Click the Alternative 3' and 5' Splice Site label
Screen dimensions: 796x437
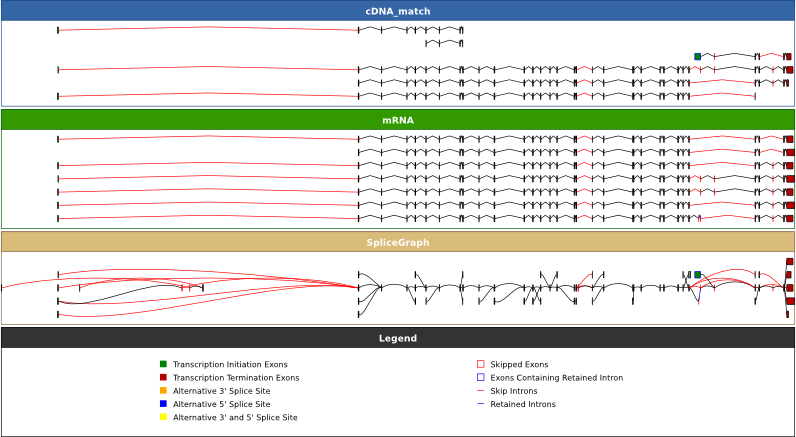[x=235, y=417]
